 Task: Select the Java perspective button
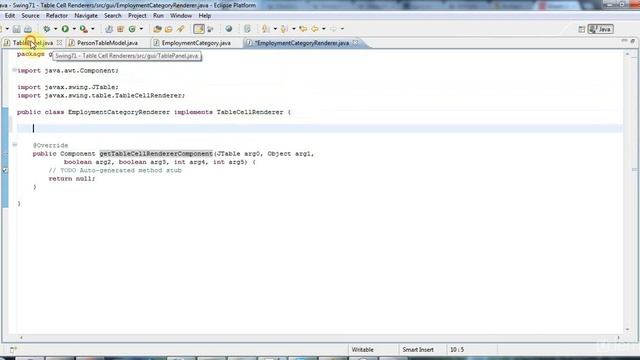[600, 29]
